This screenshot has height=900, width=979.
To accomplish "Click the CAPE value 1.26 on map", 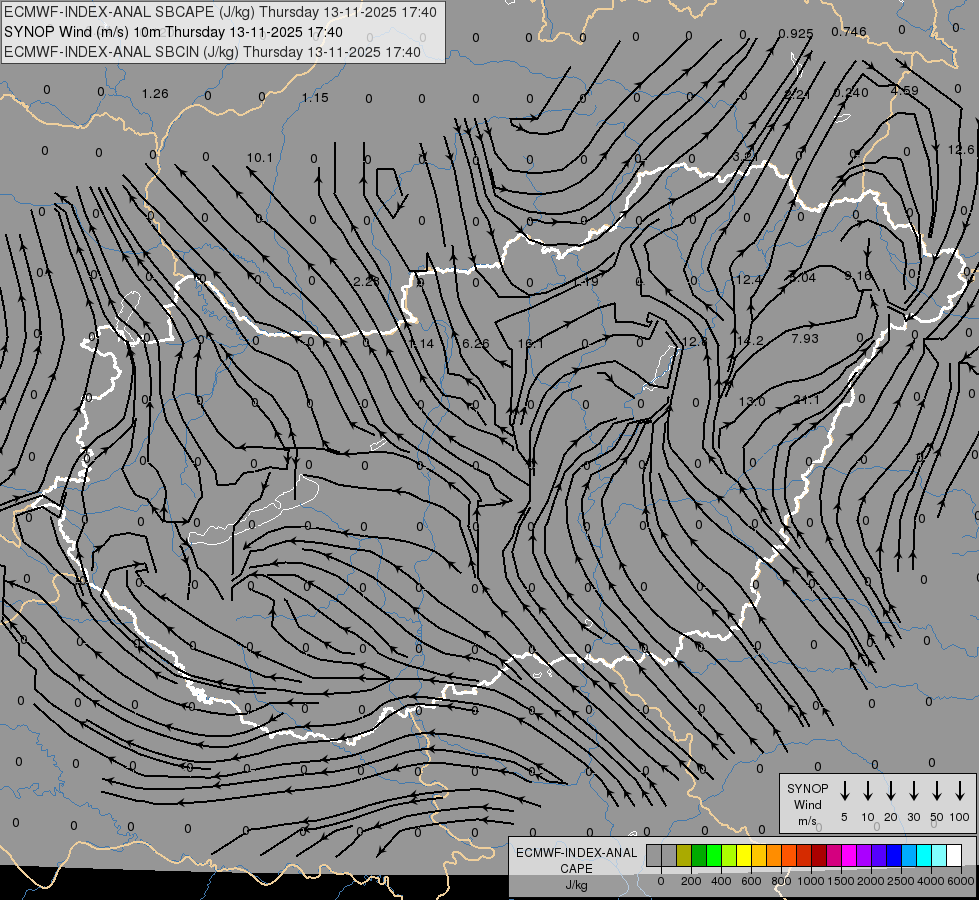I will [x=155, y=94].
